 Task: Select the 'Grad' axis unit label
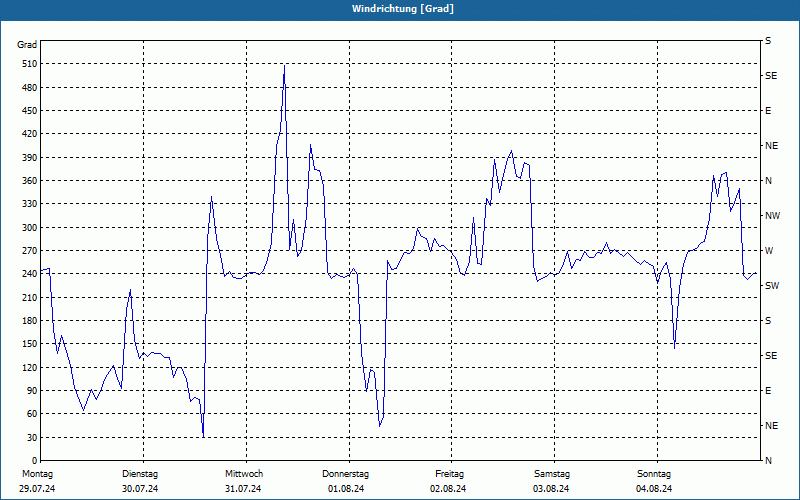[27, 45]
